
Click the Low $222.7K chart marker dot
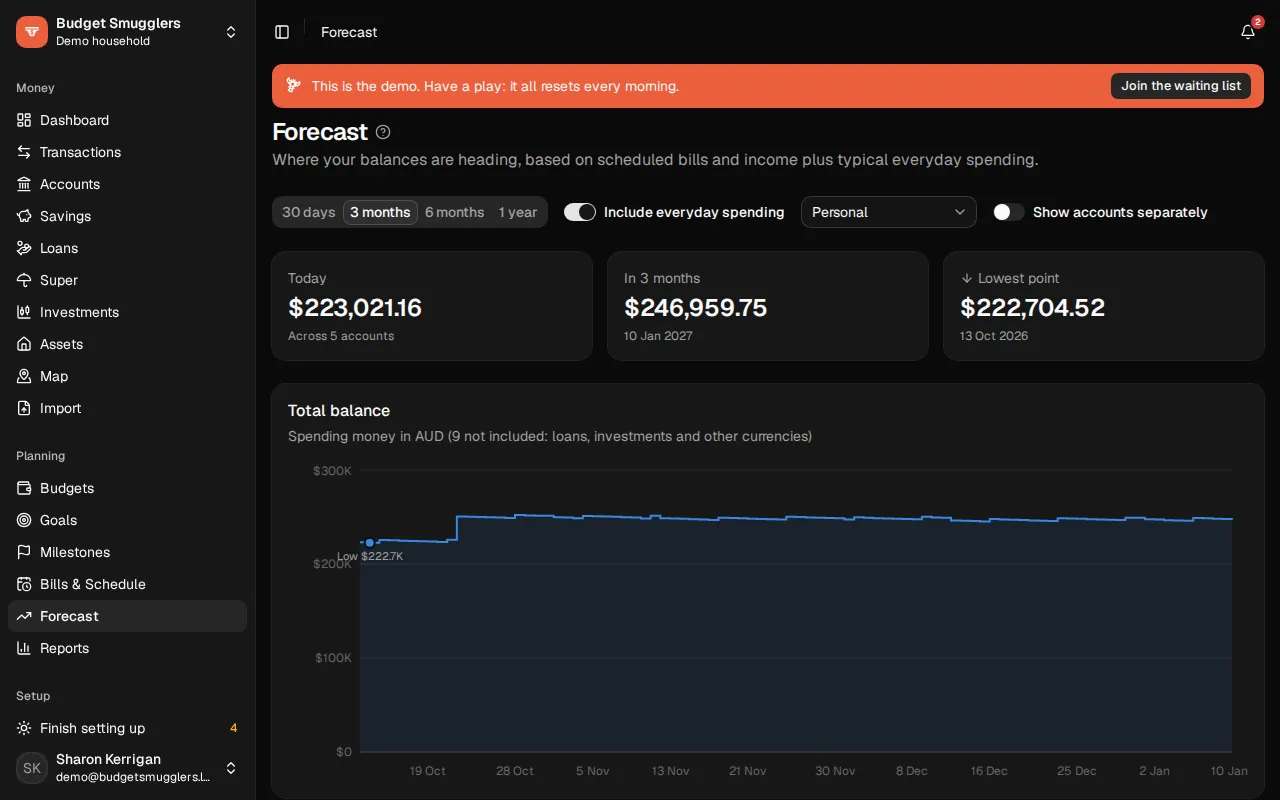coord(370,542)
